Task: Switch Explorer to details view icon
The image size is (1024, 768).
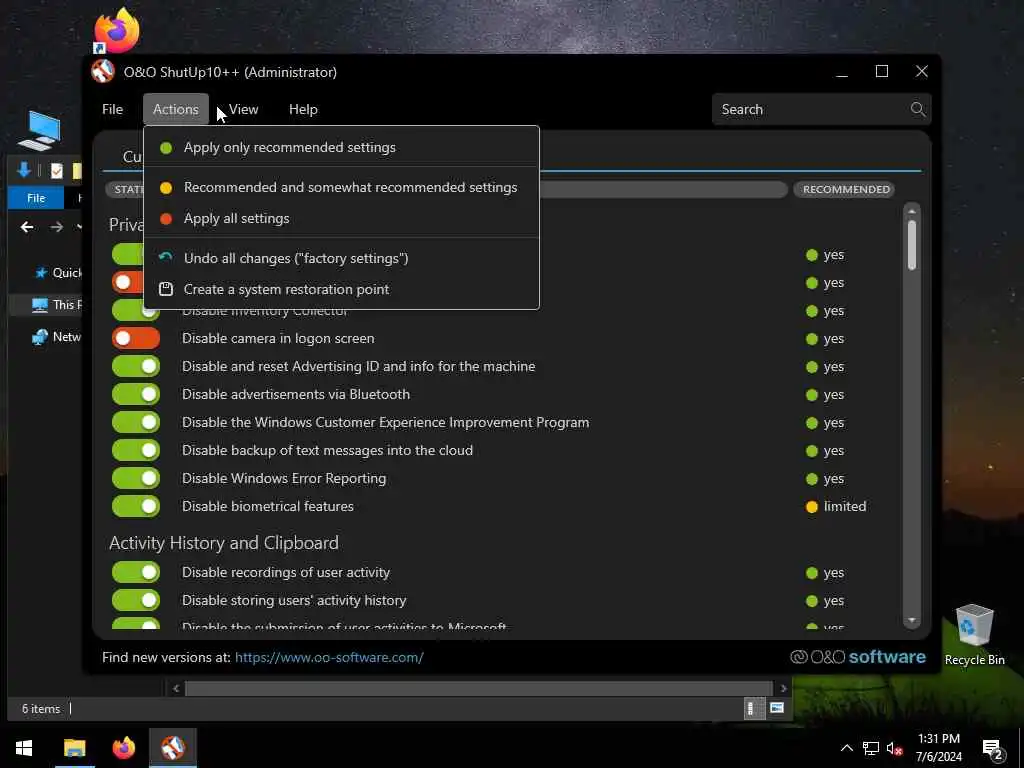Action: point(754,709)
